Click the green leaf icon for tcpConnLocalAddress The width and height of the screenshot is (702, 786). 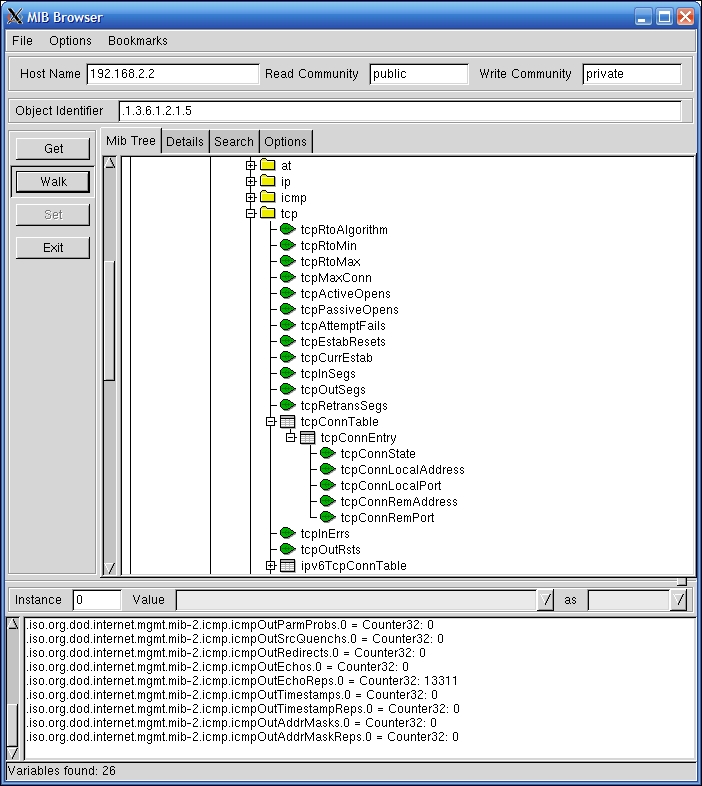(x=328, y=470)
